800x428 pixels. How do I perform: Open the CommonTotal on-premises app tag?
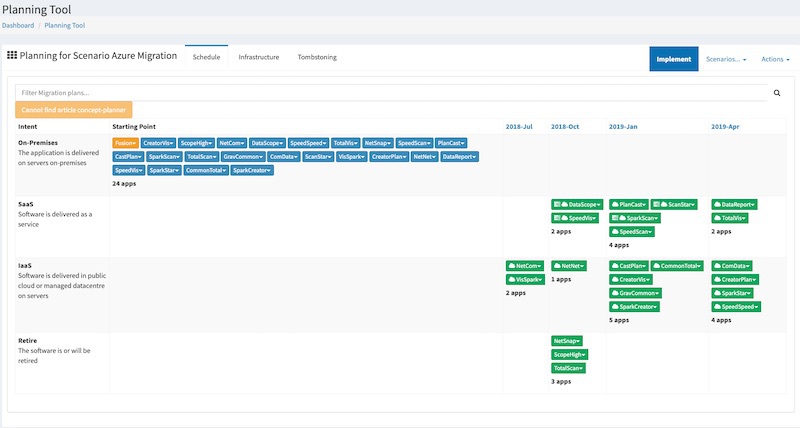pyautogui.click(x=206, y=170)
